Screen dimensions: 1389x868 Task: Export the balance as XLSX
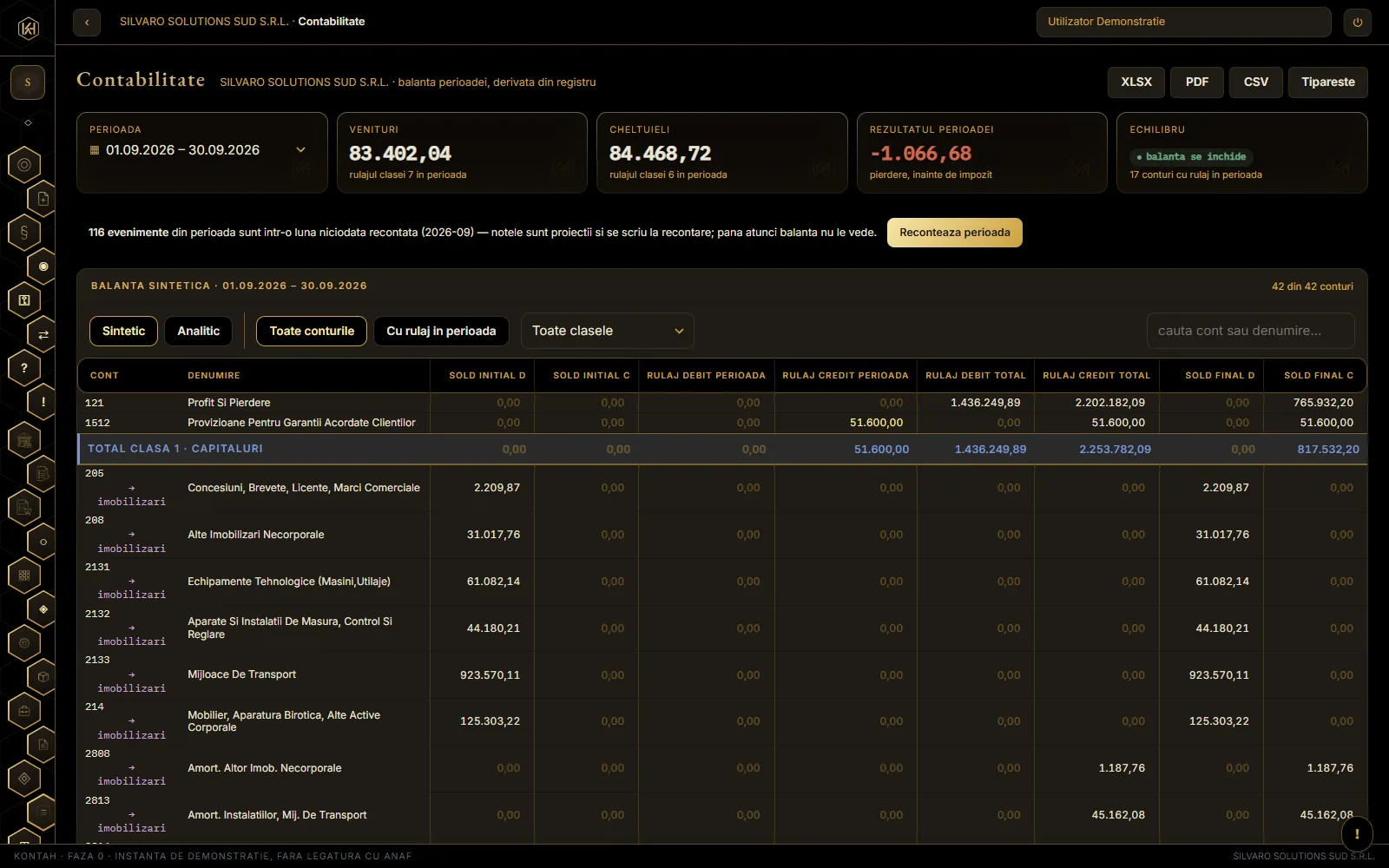click(x=1136, y=82)
